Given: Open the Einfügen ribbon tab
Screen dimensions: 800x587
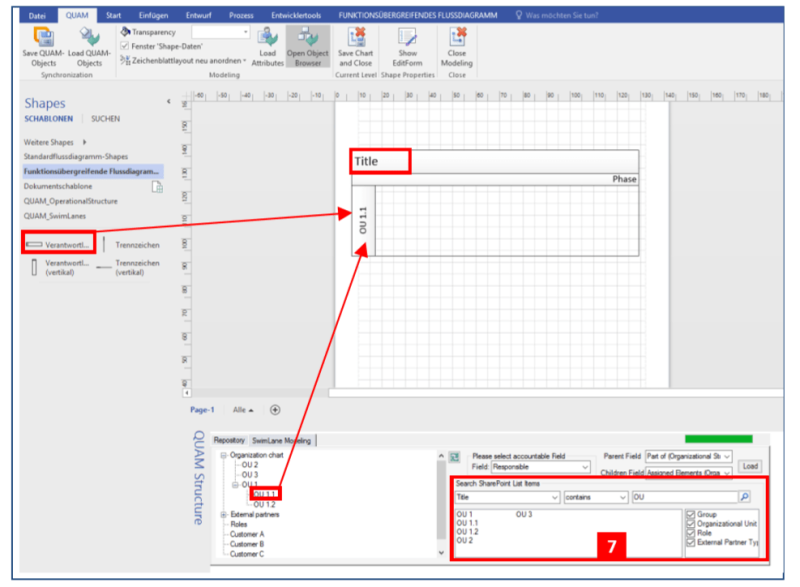Looking at the screenshot, I should point(153,16).
